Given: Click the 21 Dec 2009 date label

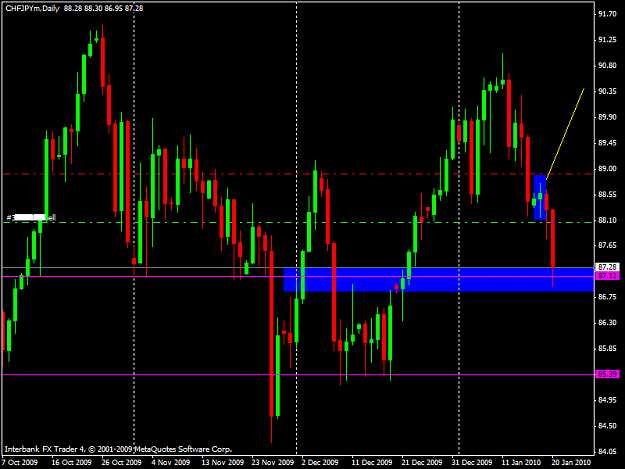Looking at the screenshot, I should [x=422, y=462].
